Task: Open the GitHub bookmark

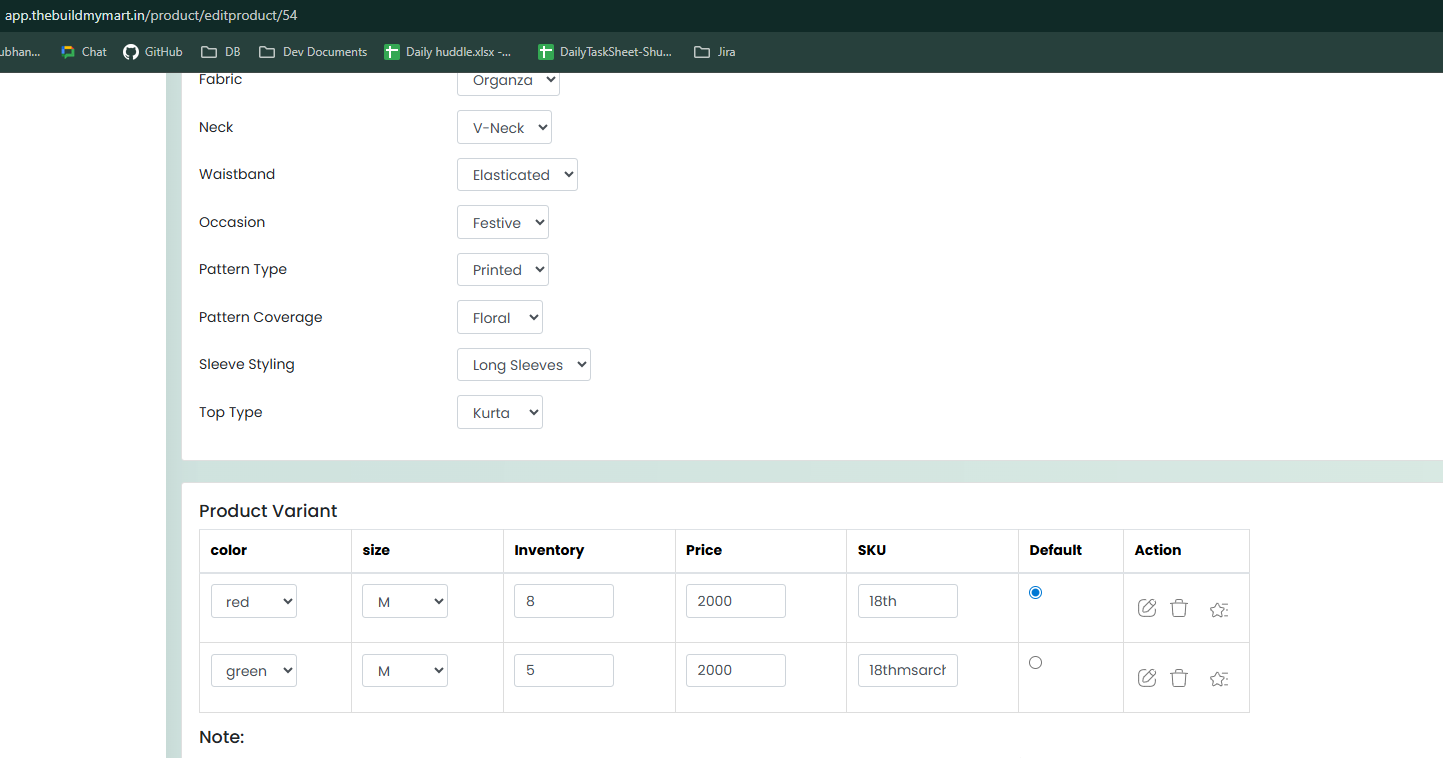Action: click(153, 52)
